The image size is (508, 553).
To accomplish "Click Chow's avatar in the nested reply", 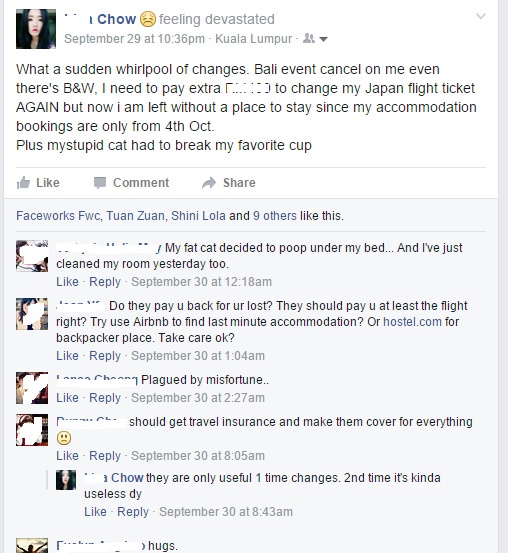I will (66, 480).
